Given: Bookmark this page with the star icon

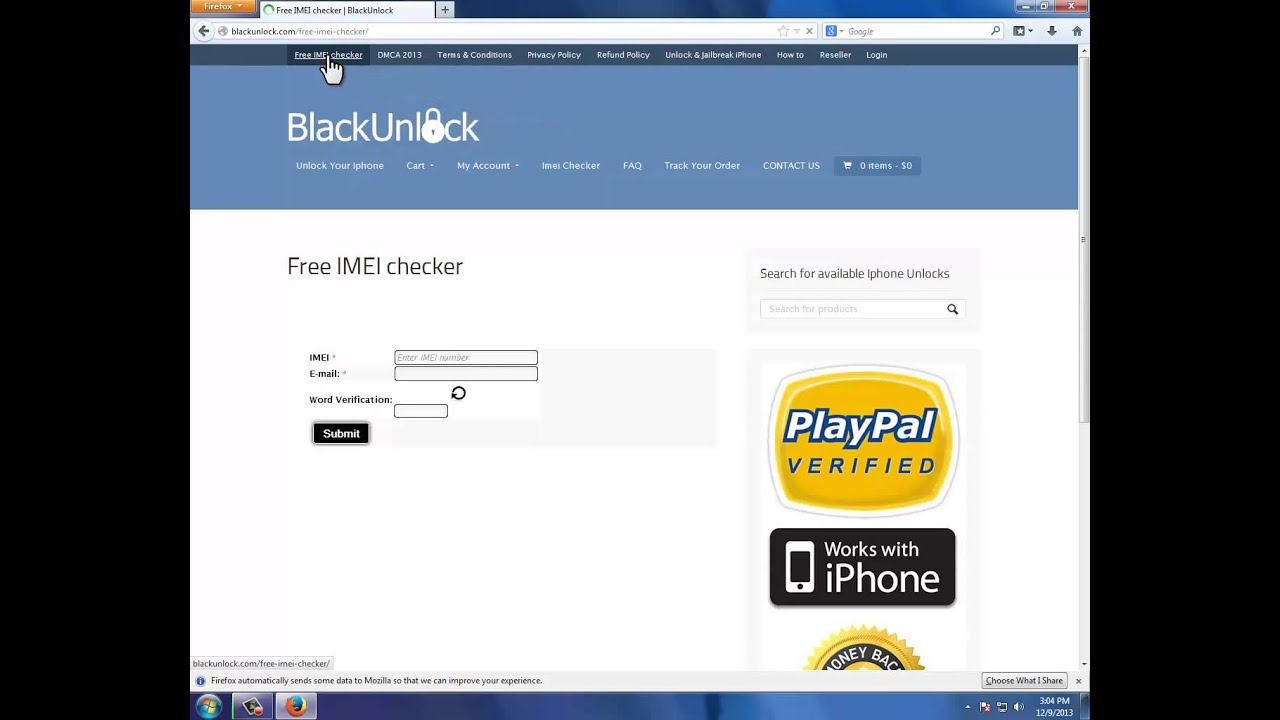Looking at the screenshot, I should coord(783,31).
